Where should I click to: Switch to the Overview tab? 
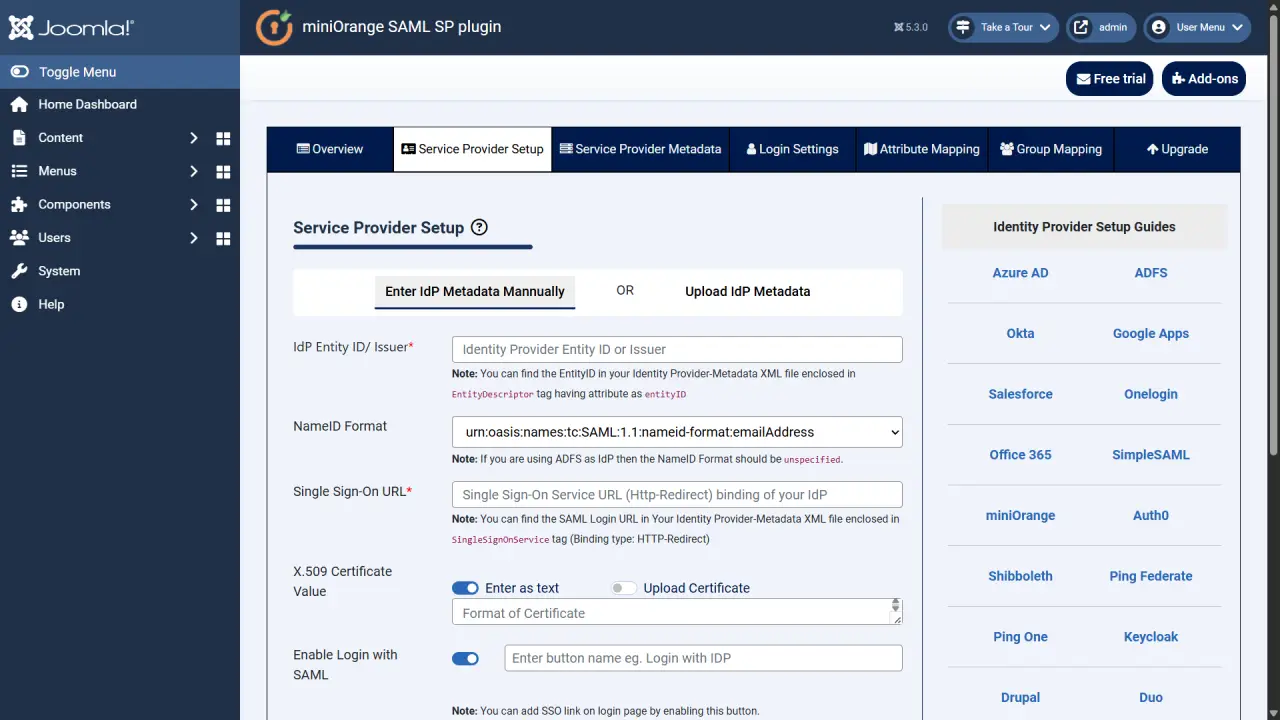[330, 149]
